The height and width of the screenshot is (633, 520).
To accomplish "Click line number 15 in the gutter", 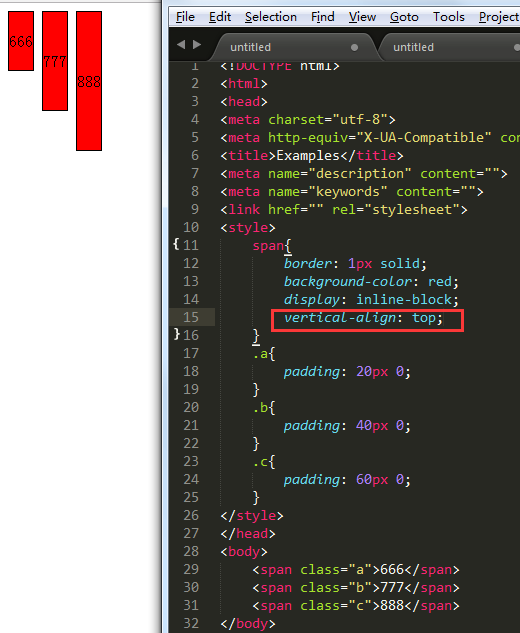I will coord(191,317).
